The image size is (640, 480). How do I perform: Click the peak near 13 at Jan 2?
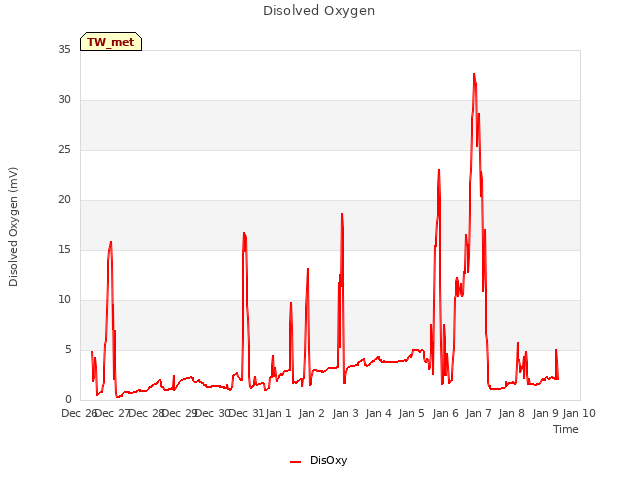(308, 269)
